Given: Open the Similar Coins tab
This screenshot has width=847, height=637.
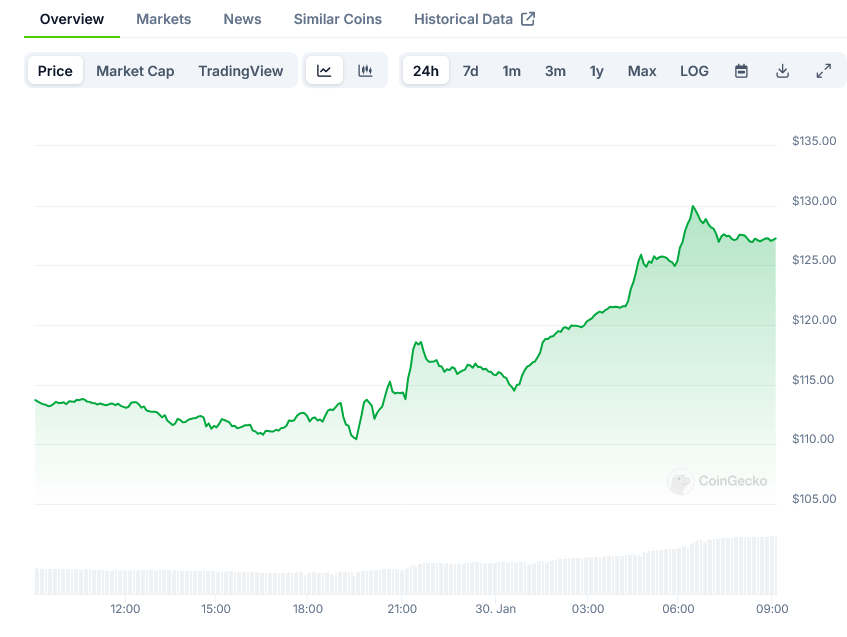Looking at the screenshot, I should [337, 19].
